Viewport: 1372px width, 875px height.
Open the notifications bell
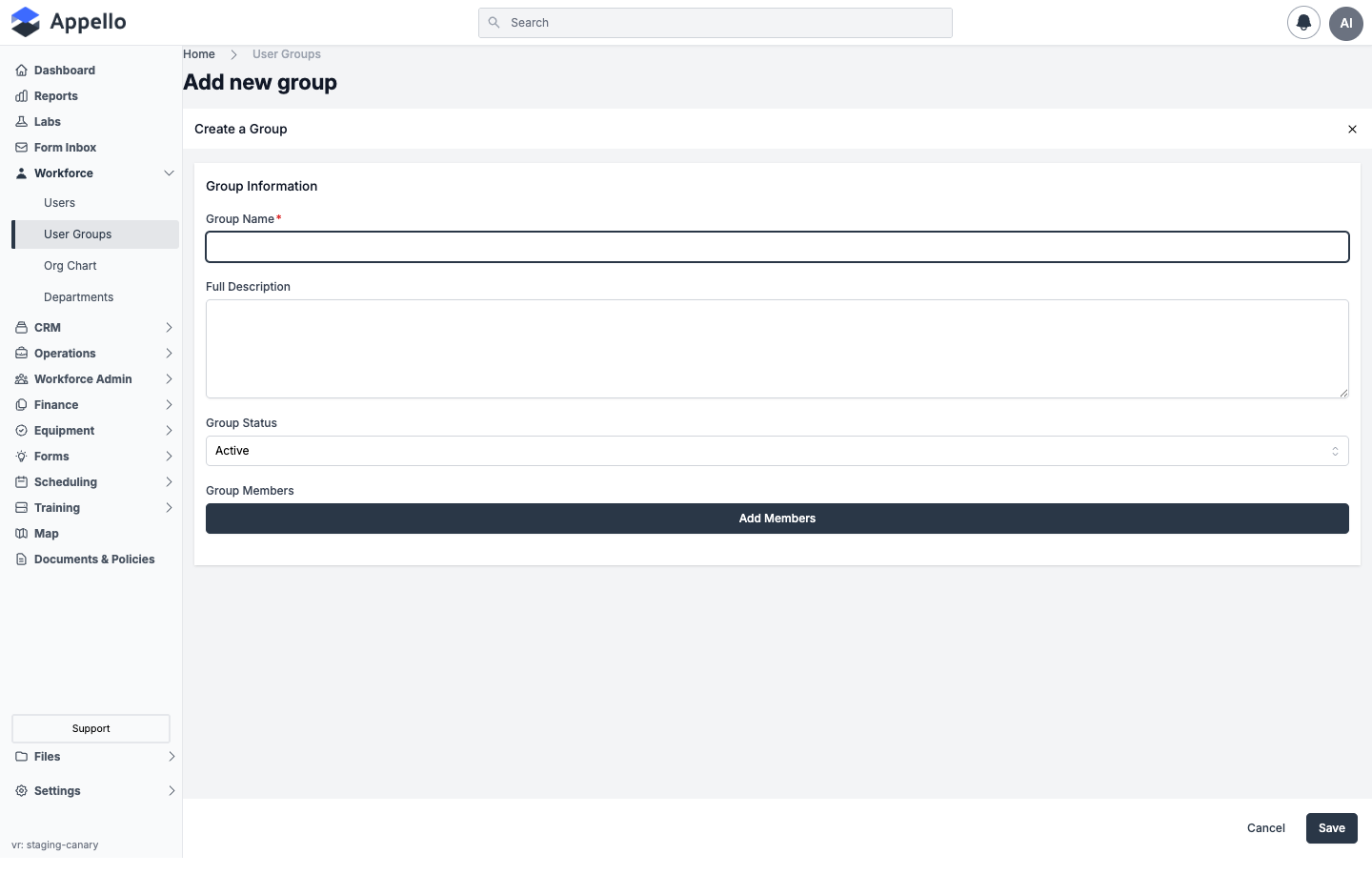(x=1303, y=23)
